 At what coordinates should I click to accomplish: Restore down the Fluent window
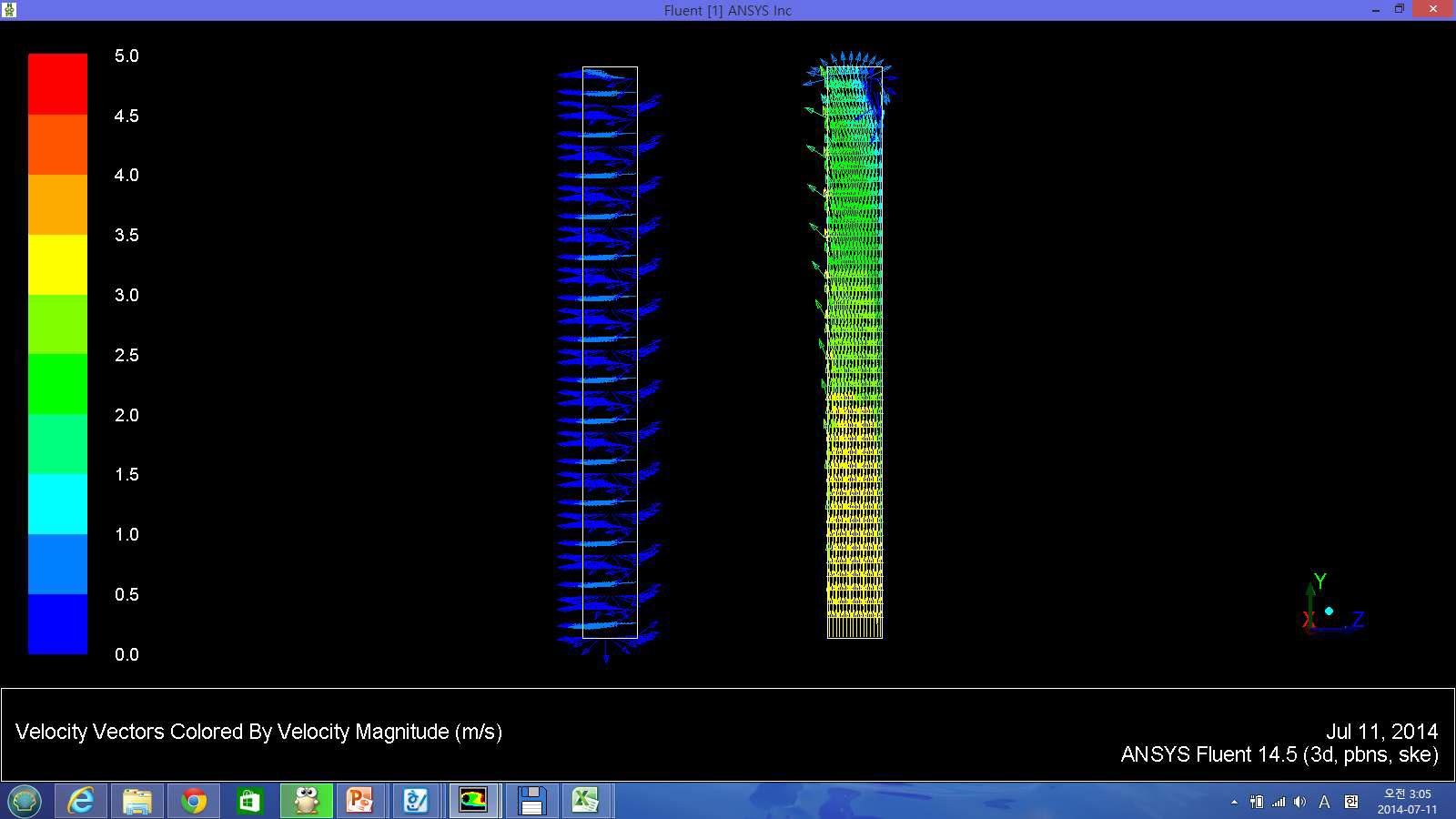1400,9
